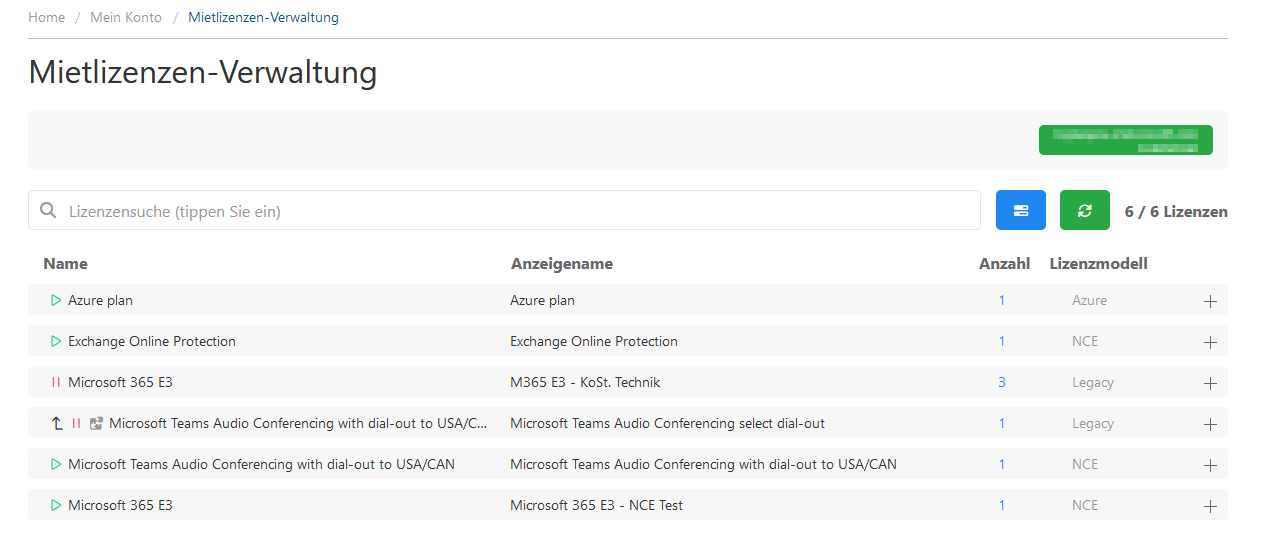Expand the M365 E3 - KoSt. Technik row

click(1210, 383)
